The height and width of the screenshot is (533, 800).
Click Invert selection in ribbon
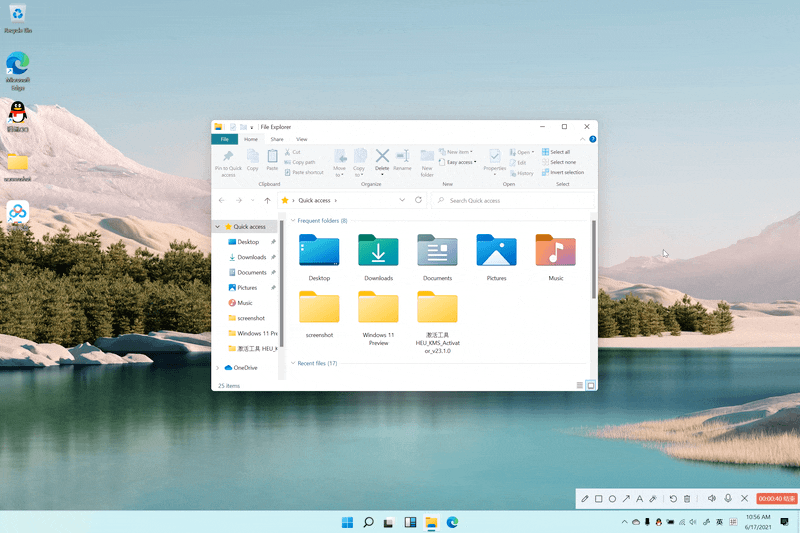click(x=563, y=172)
